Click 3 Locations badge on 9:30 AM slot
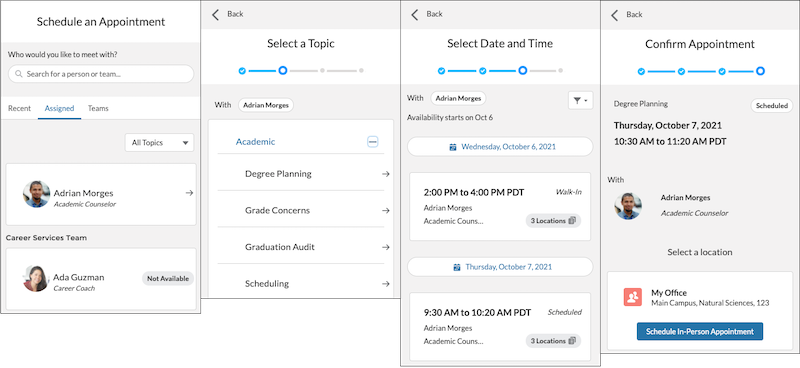 (x=553, y=341)
